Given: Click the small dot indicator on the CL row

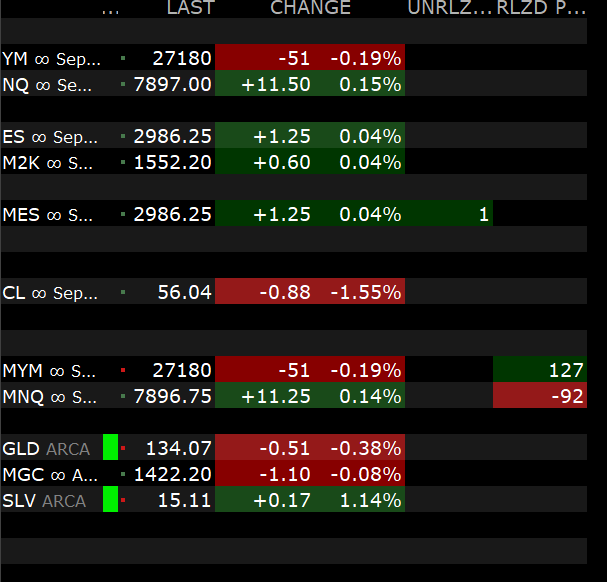Looking at the screenshot, I should click(123, 292).
